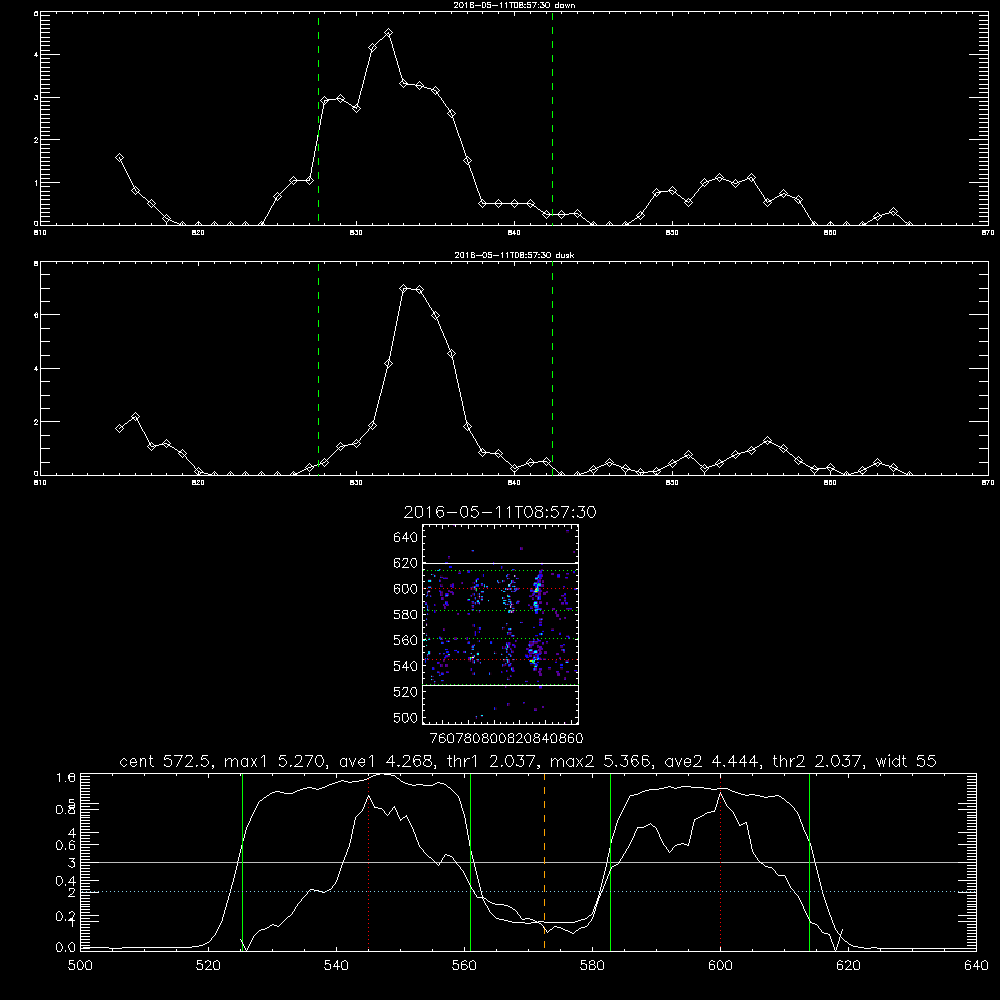Click bottom plot x-axis label '580'

[x=592, y=966]
